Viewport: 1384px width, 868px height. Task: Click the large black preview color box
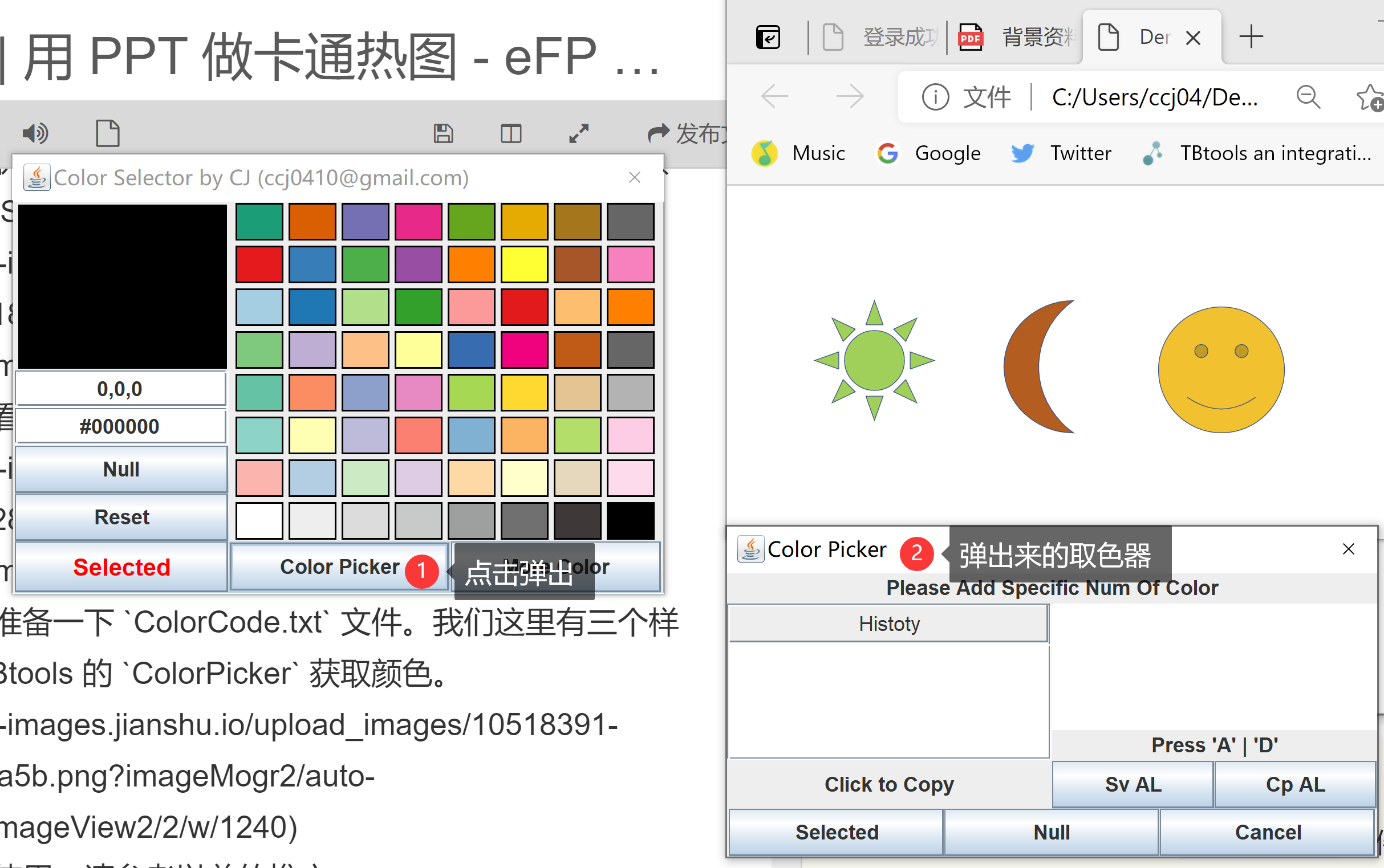pos(123,286)
